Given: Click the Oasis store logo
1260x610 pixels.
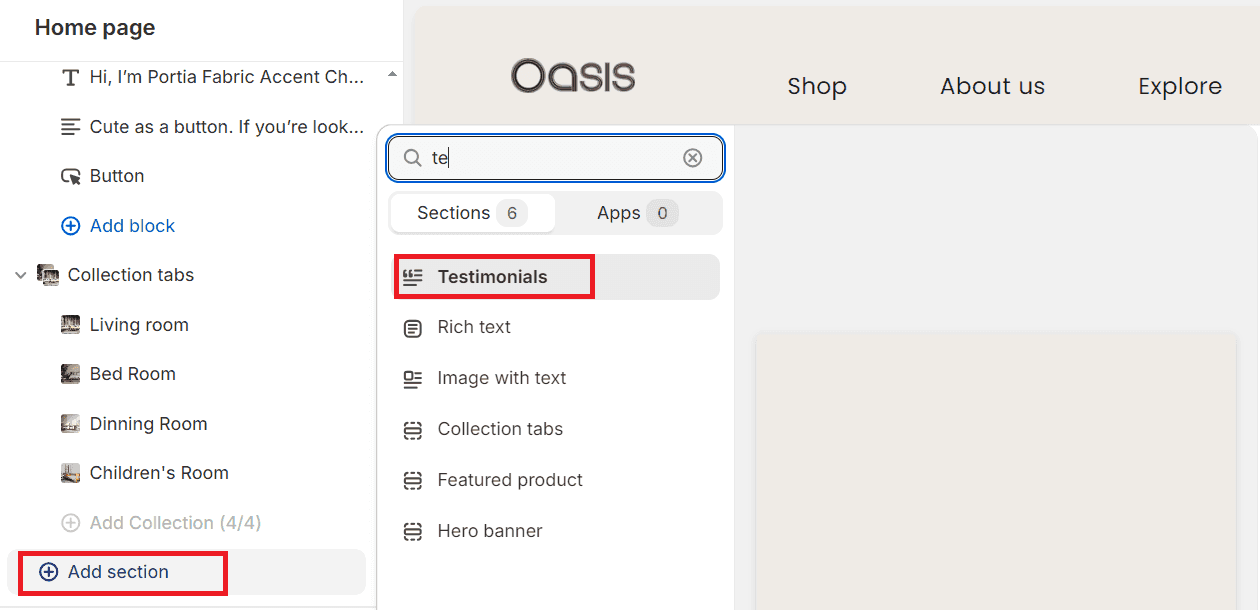Looking at the screenshot, I should (573, 76).
